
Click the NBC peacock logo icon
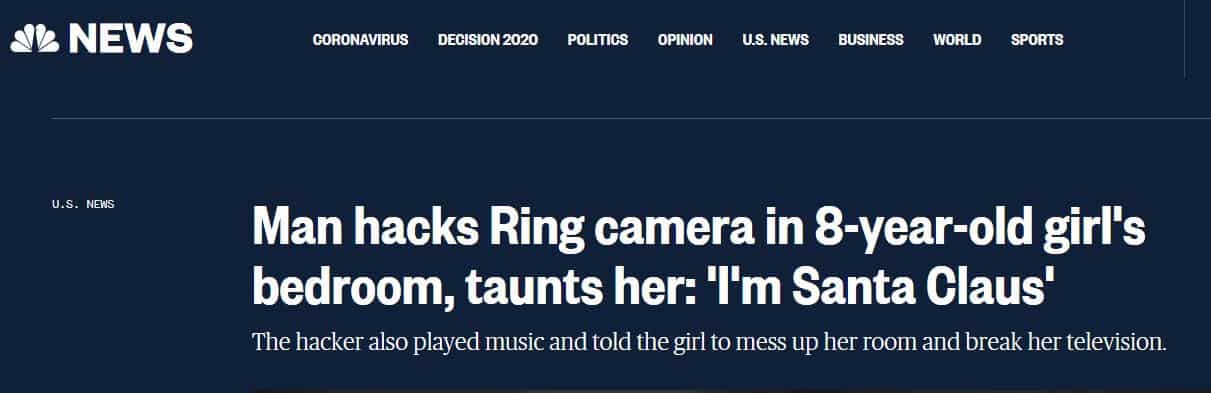tap(36, 40)
